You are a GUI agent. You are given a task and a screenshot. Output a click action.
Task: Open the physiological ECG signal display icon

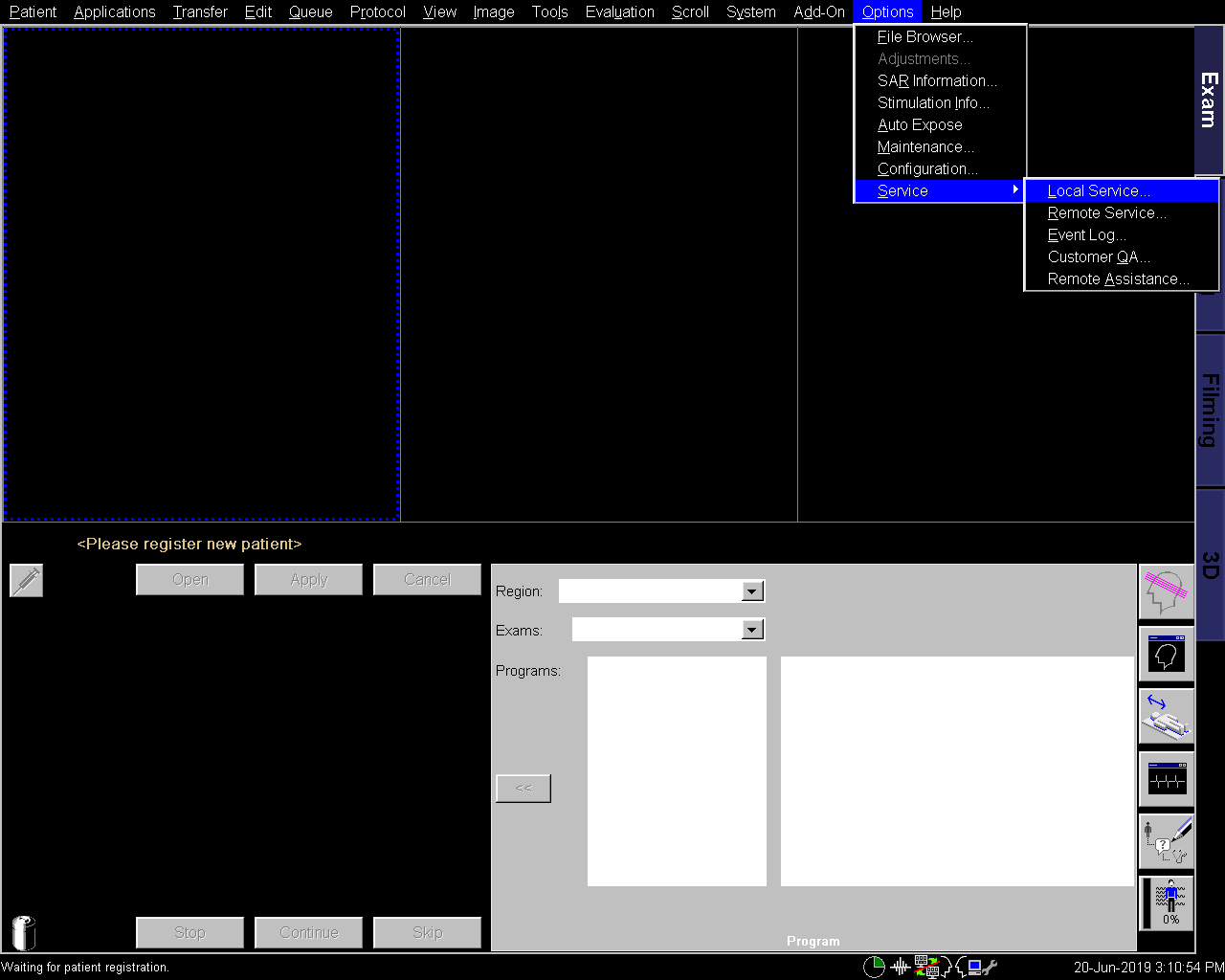[x=1166, y=779]
